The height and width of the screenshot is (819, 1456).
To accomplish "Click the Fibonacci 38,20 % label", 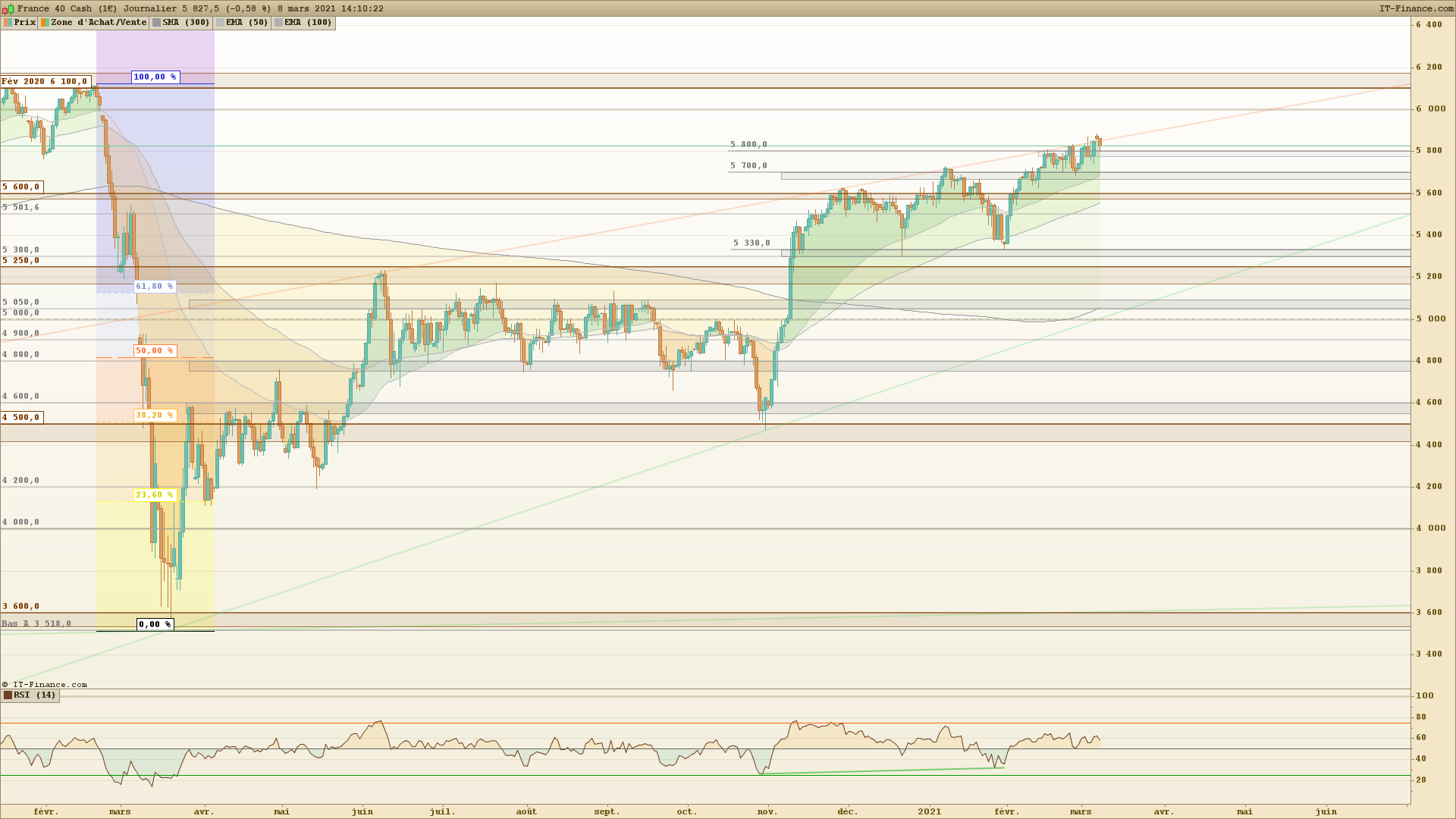I will click(155, 416).
